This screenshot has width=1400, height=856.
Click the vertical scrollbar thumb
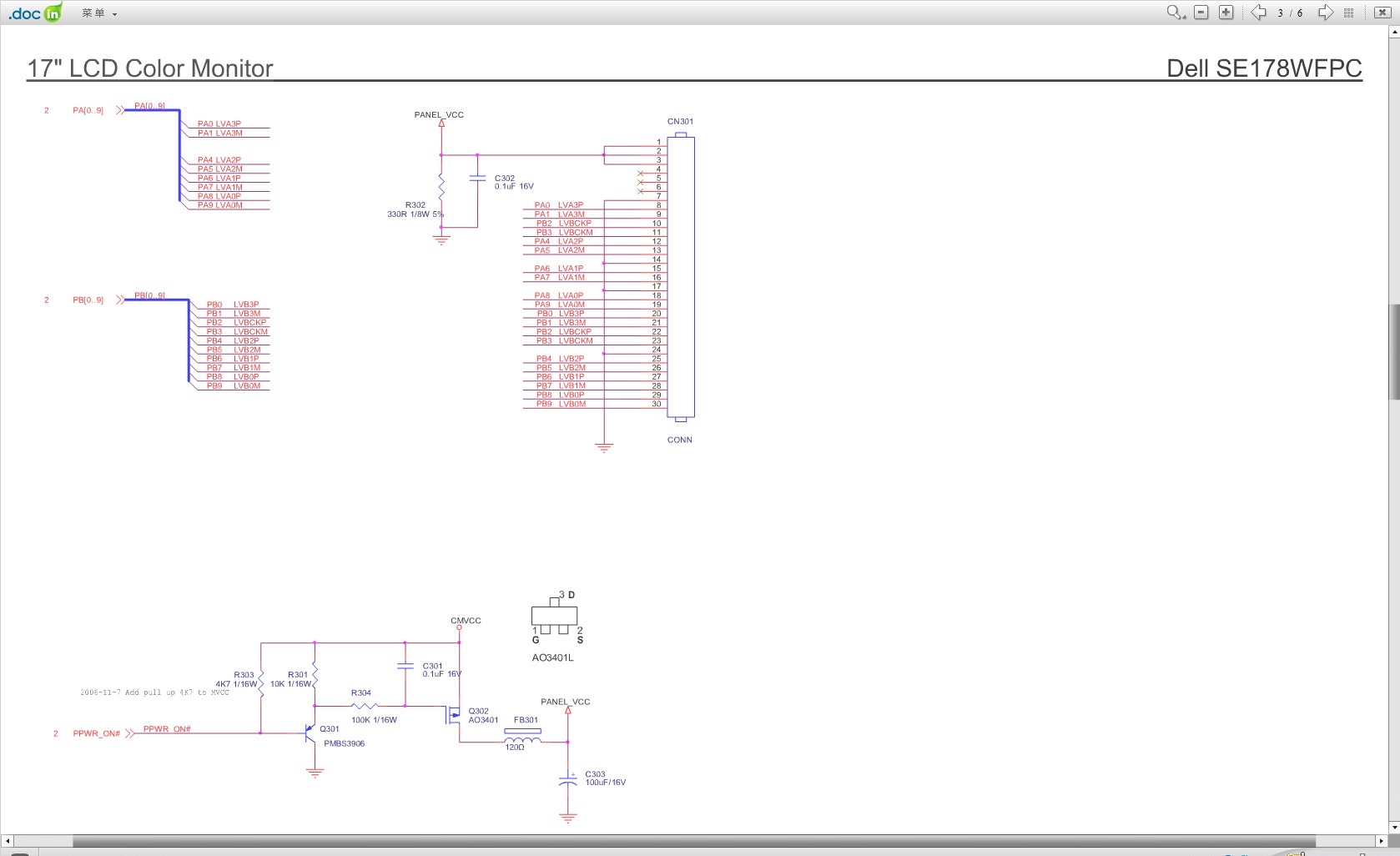[1393, 352]
